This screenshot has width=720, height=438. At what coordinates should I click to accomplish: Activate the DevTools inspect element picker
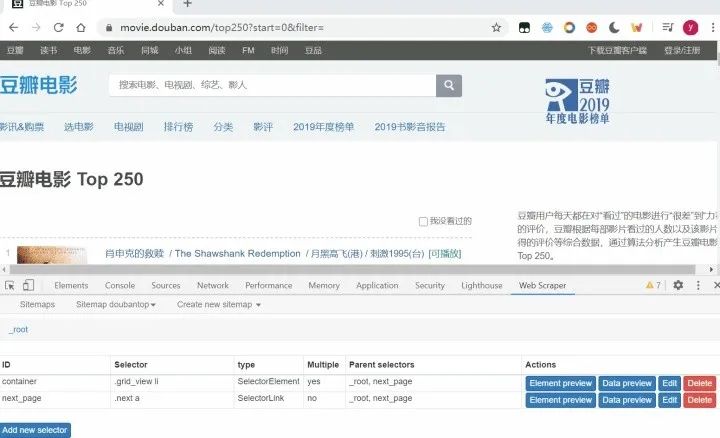pos(10,285)
